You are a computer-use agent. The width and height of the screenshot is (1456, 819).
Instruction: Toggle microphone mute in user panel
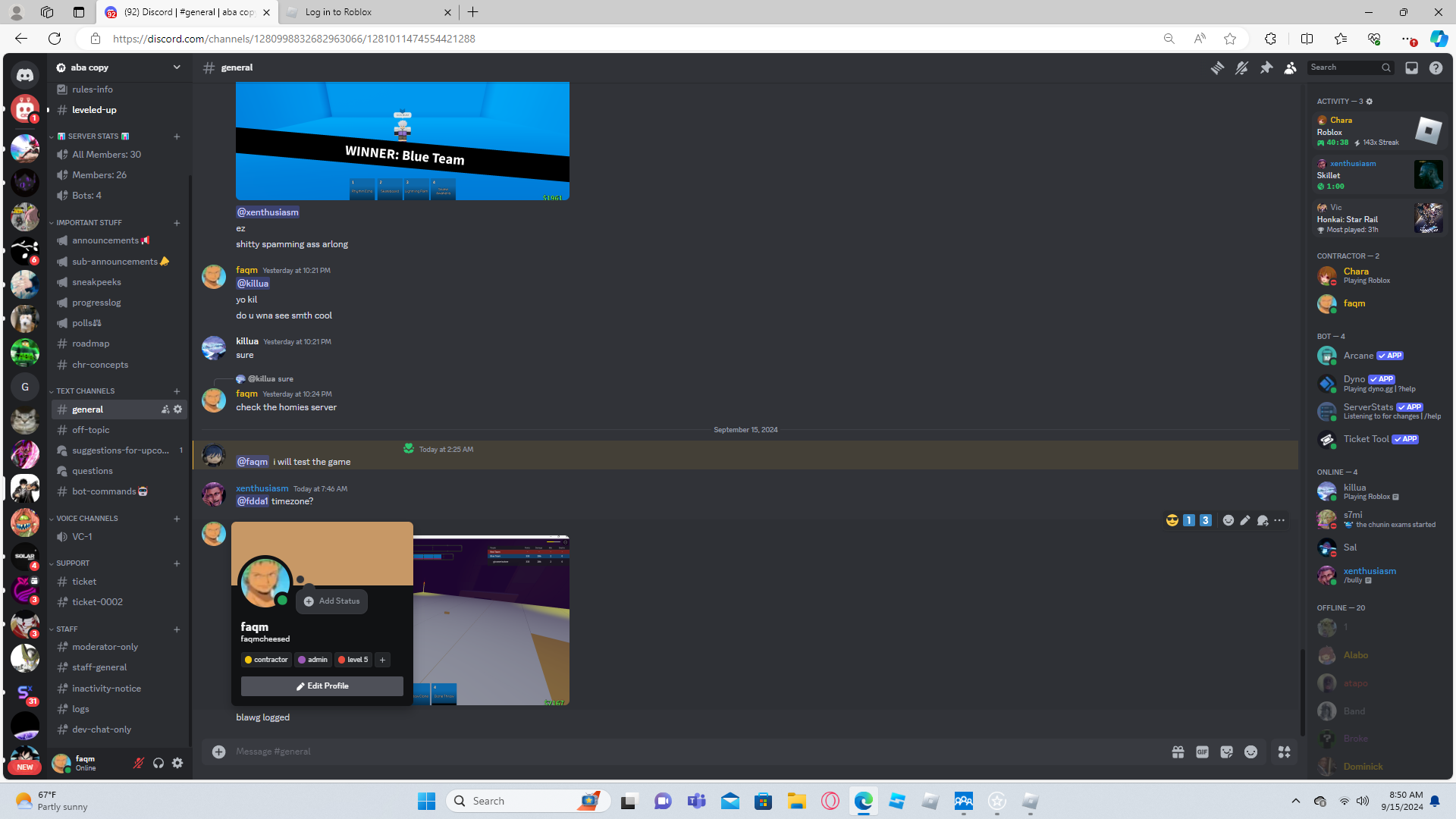pos(138,763)
